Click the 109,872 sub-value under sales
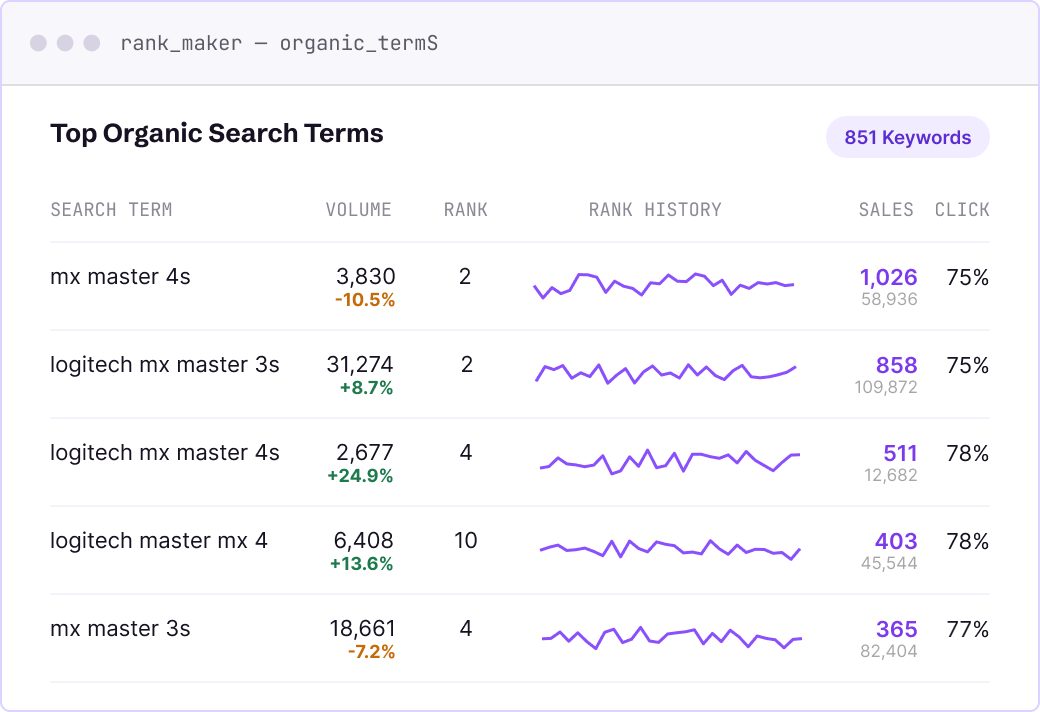The height and width of the screenshot is (712, 1040). 886,388
